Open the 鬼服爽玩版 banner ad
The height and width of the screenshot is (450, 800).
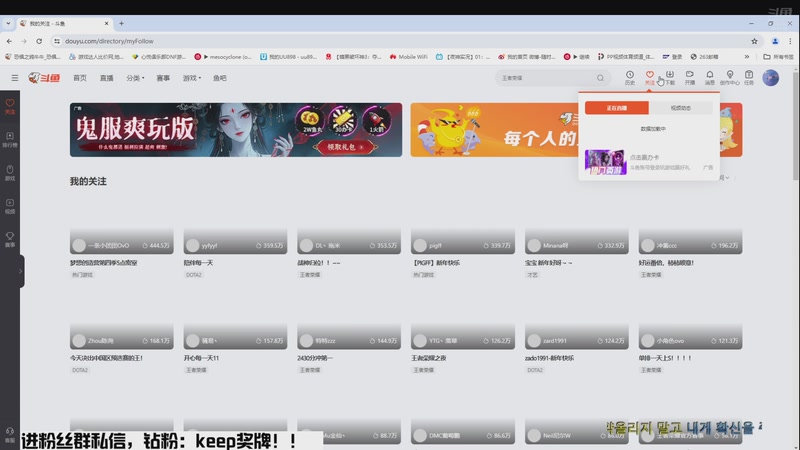coord(236,130)
